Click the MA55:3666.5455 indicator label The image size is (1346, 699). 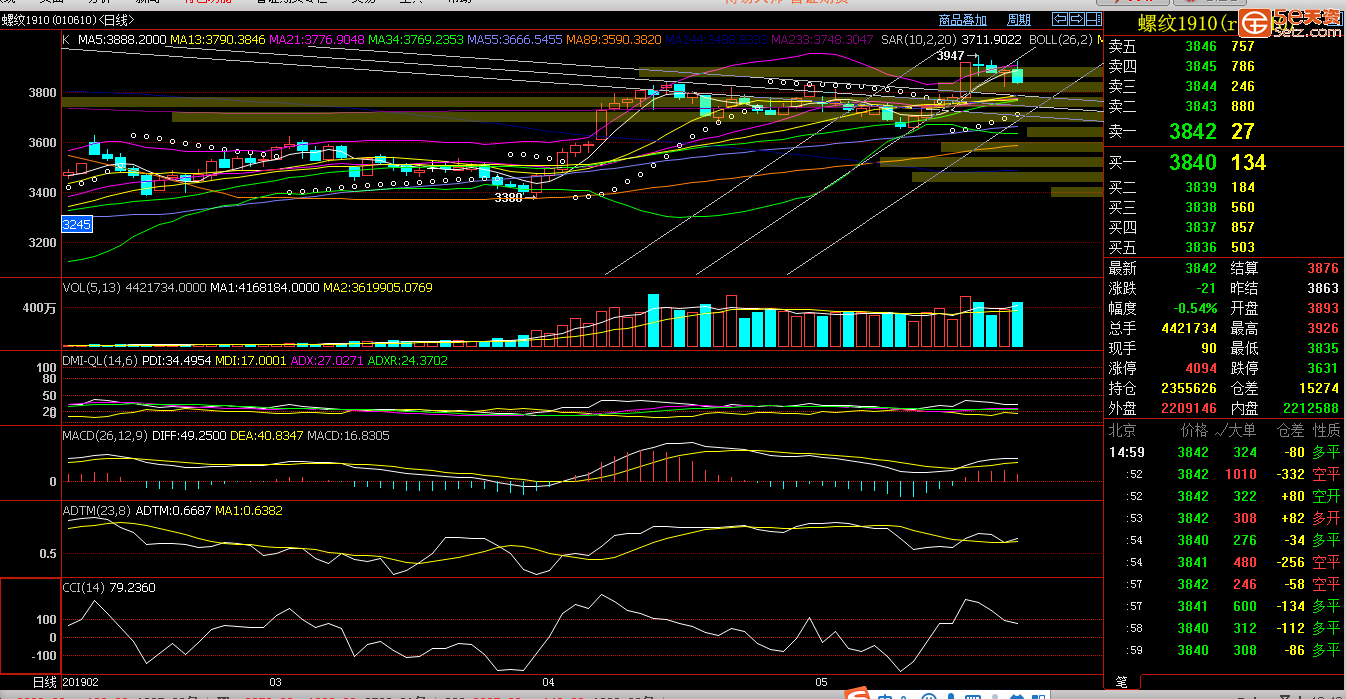pyautogui.click(x=515, y=40)
